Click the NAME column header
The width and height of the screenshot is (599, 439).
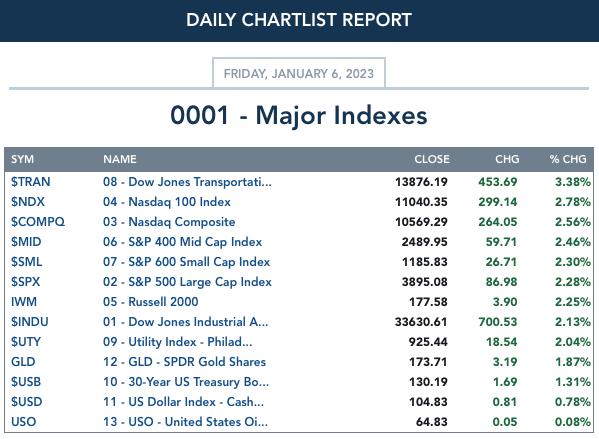[120, 159]
